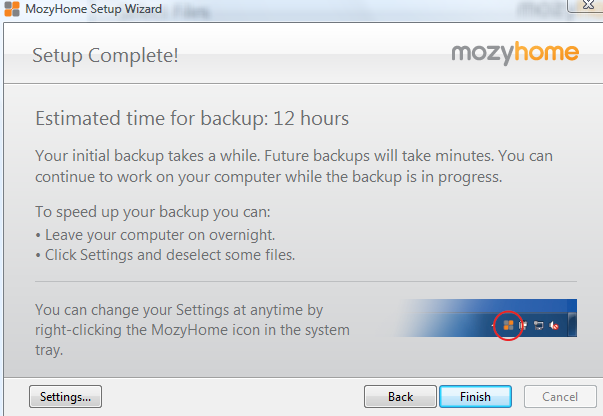This screenshot has height=416, width=603.
Task: Click the show hidden icons arrow in the tray image
Action: 493,326
